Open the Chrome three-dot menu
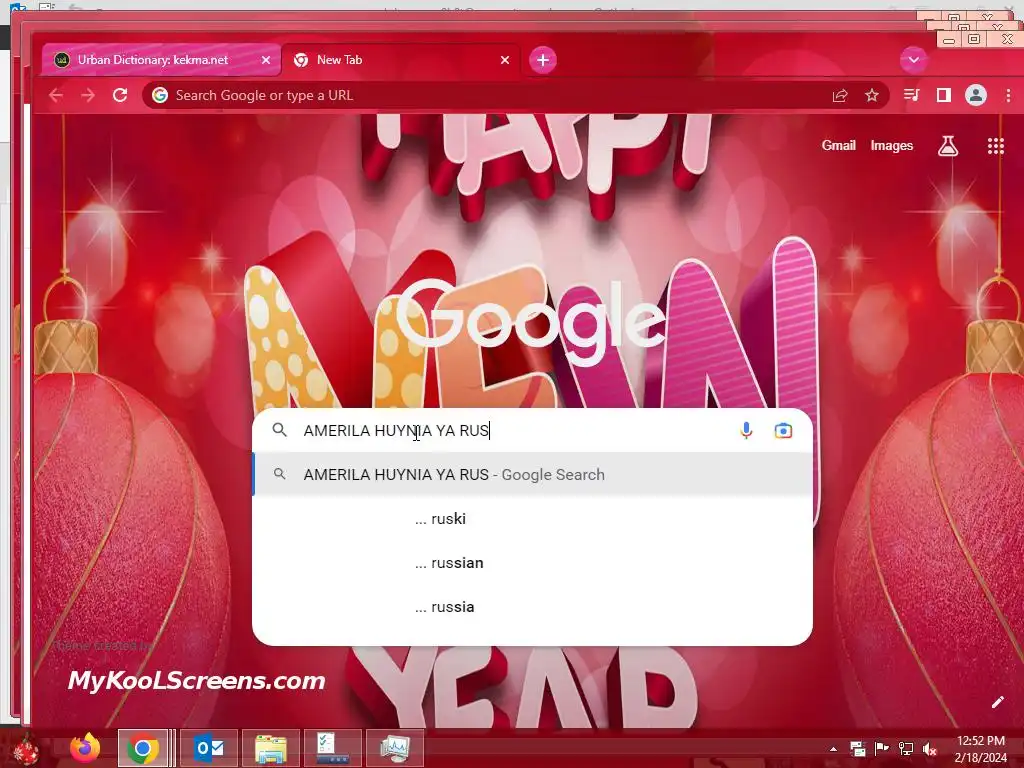Viewport: 1024px width, 768px height. tap(1008, 95)
